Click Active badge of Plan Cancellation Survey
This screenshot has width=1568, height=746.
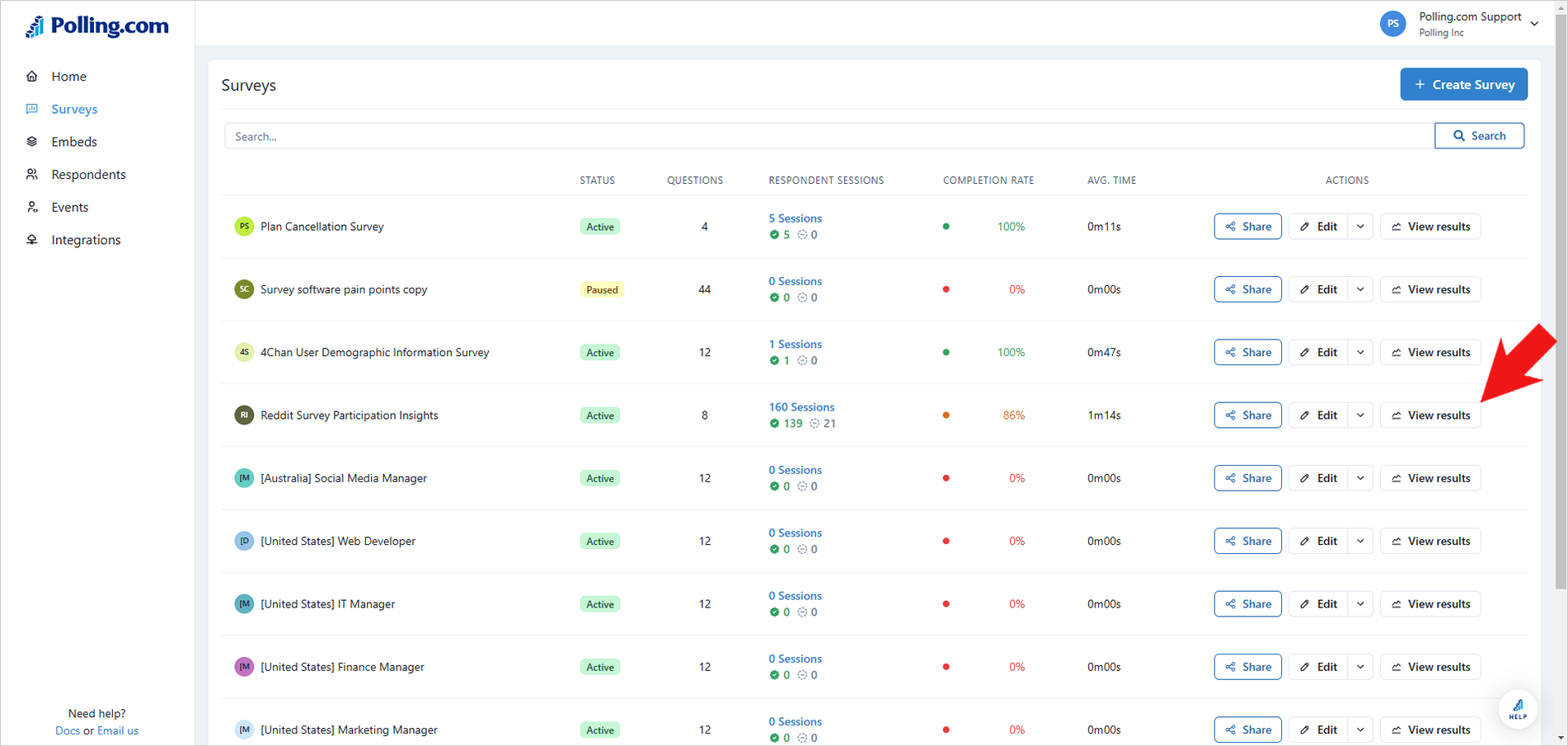(x=600, y=228)
